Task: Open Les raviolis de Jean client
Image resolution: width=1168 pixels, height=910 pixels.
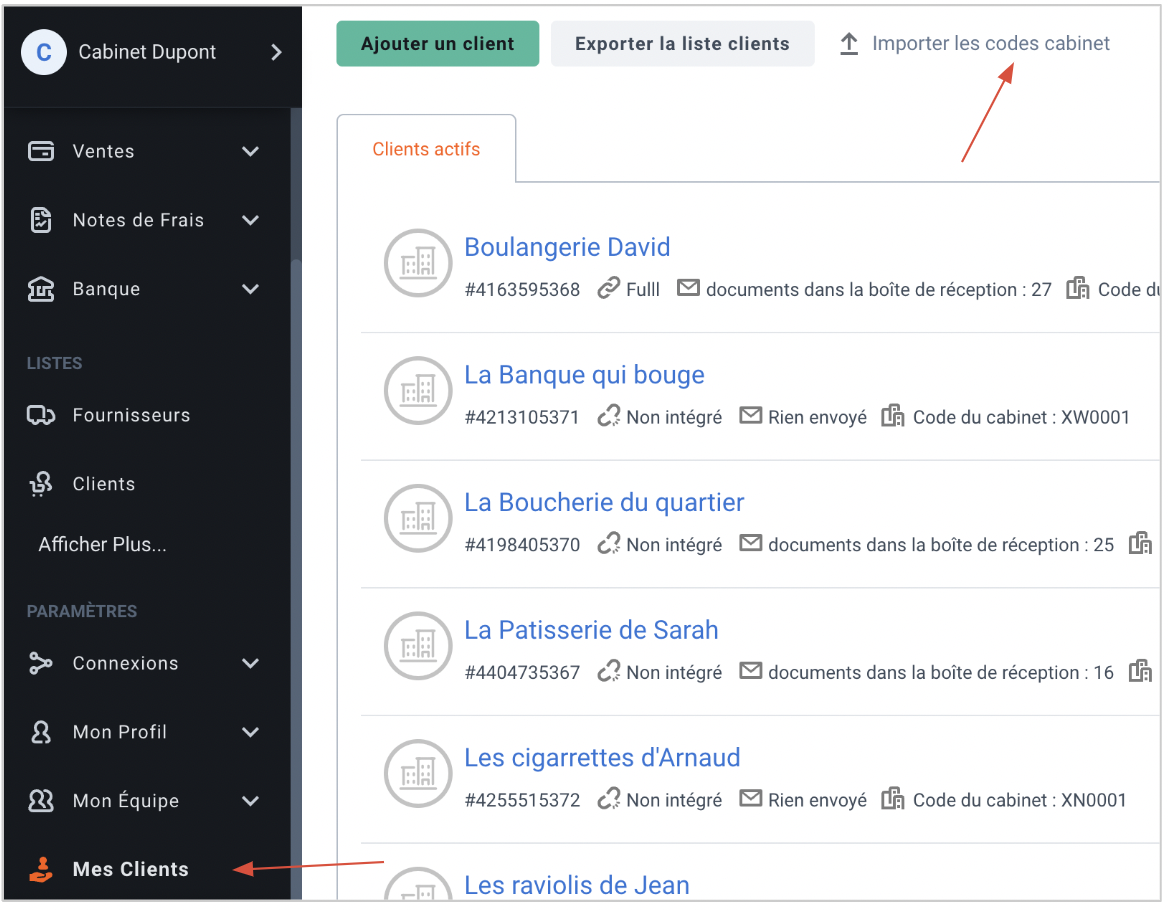Action: click(577, 885)
